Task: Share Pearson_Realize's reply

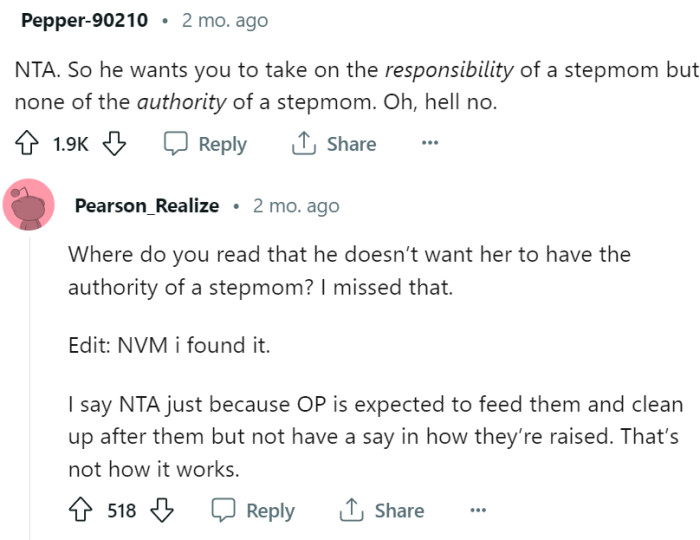Action: (381, 511)
